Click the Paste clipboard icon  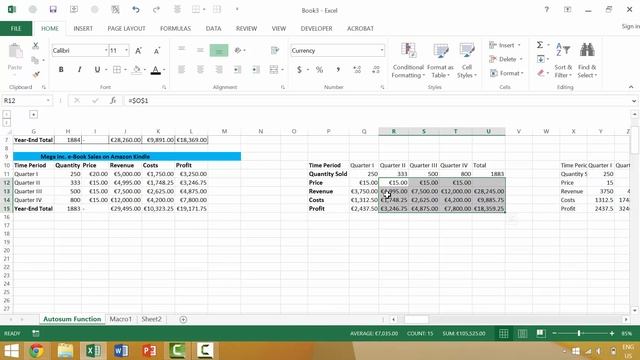click(15, 51)
